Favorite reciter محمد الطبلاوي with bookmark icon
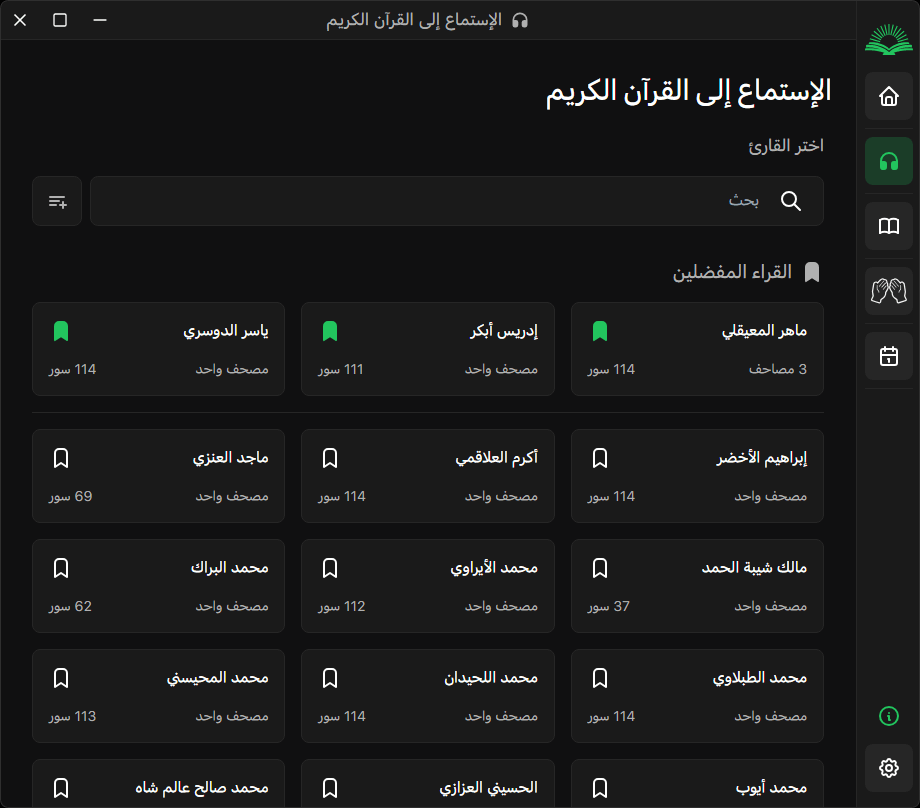The width and height of the screenshot is (920, 808). point(599,677)
